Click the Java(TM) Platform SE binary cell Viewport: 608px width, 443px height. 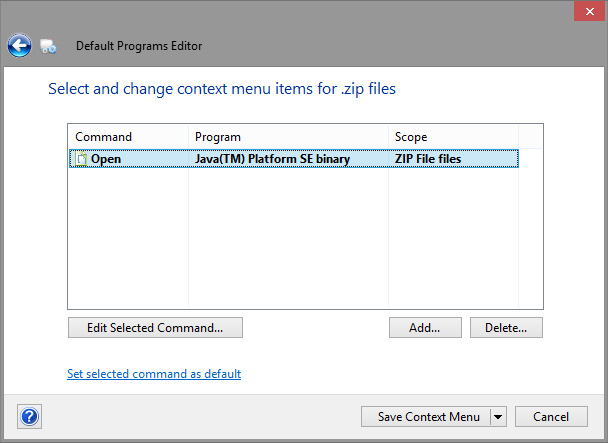coord(272,158)
